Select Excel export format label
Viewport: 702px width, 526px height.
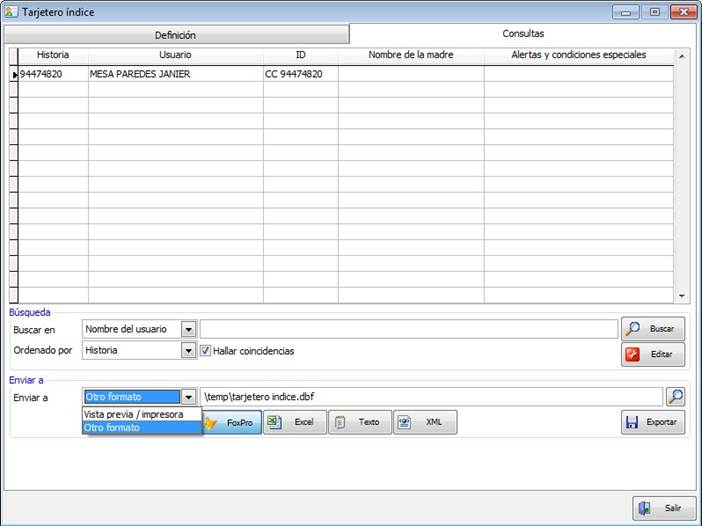[304, 422]
